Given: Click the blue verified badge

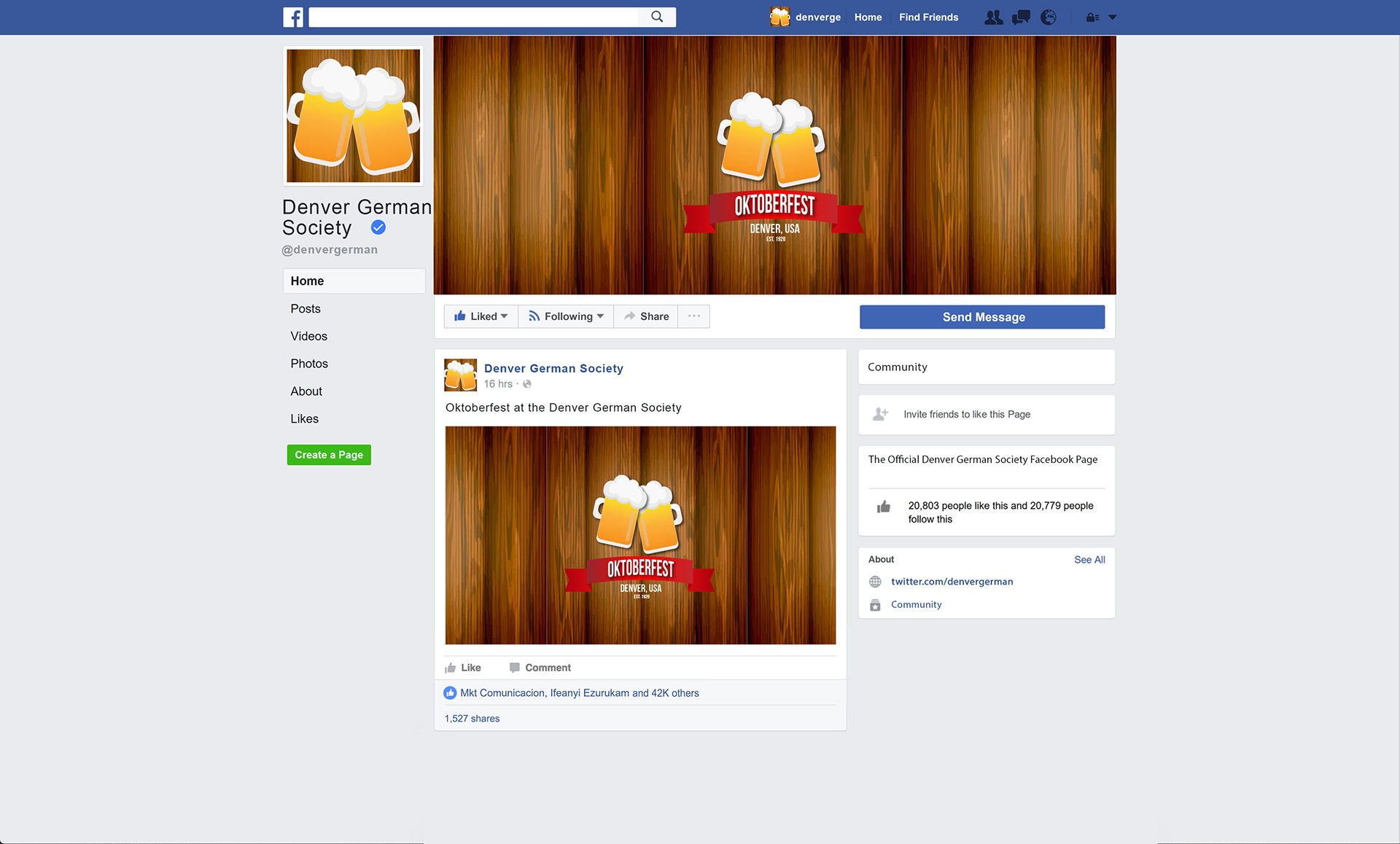Looking at the screenshot, I should [378, 227].
